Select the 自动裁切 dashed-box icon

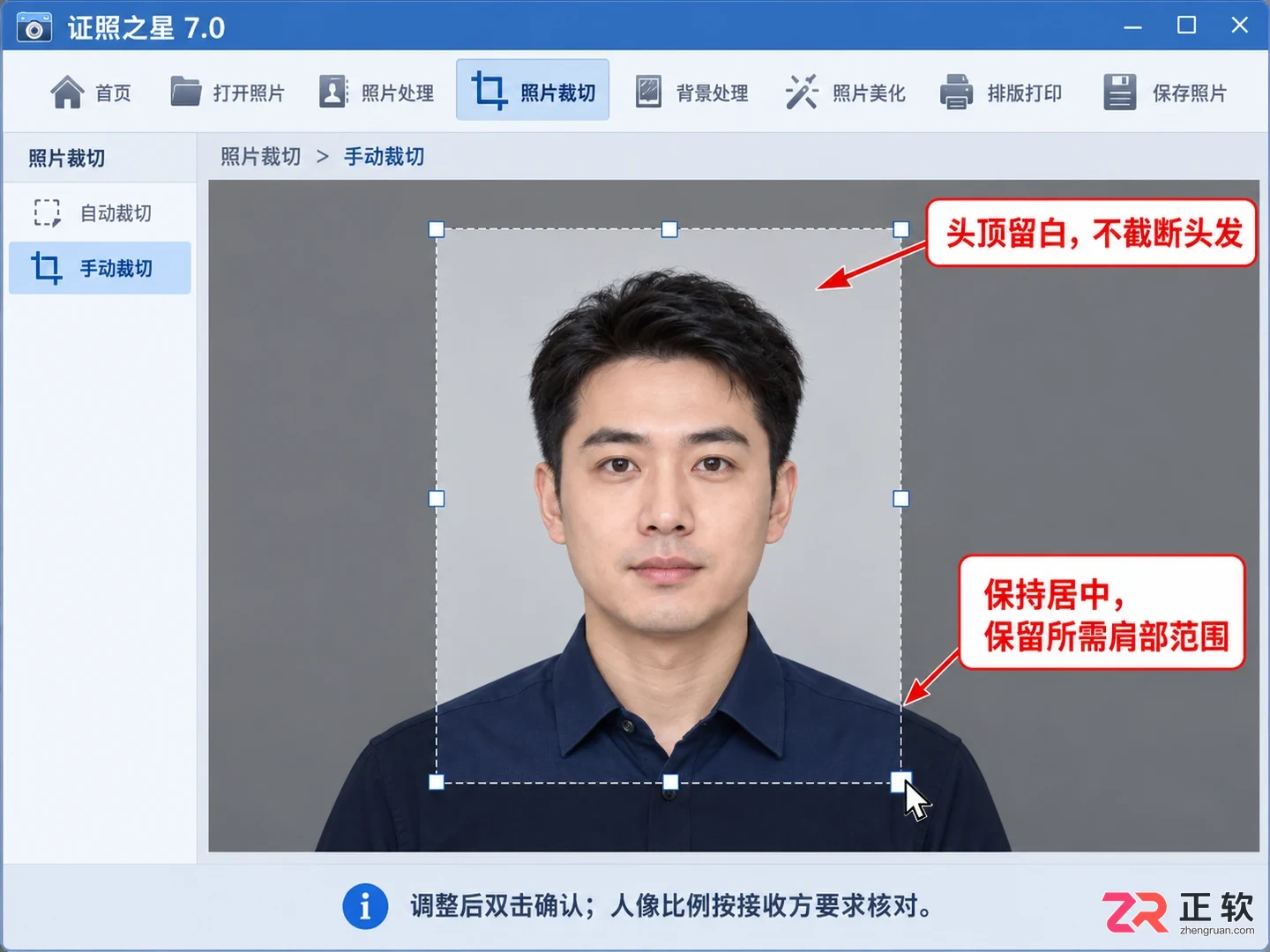[47, 212]
